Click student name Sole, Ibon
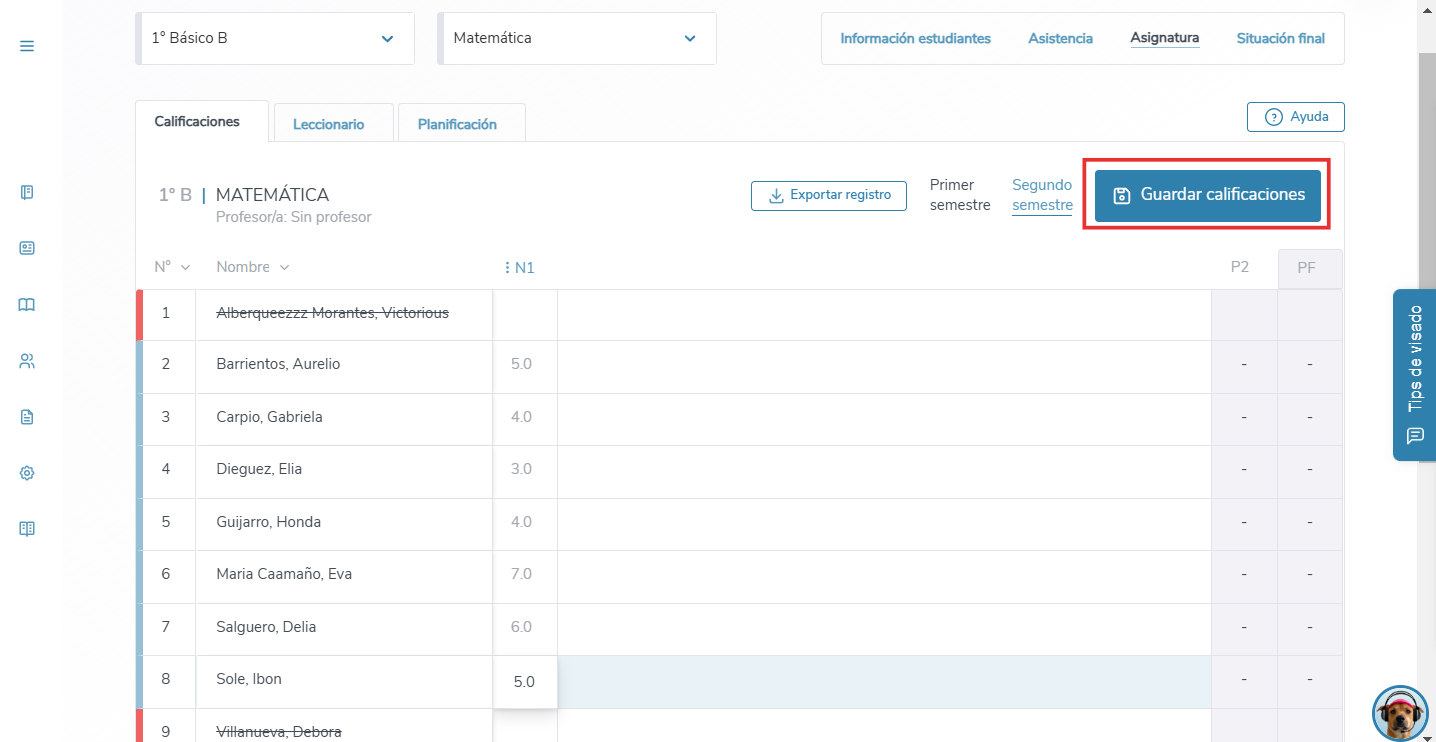Image resolution: width=1436 pixels, height=742 pixels. coord(249,679)
